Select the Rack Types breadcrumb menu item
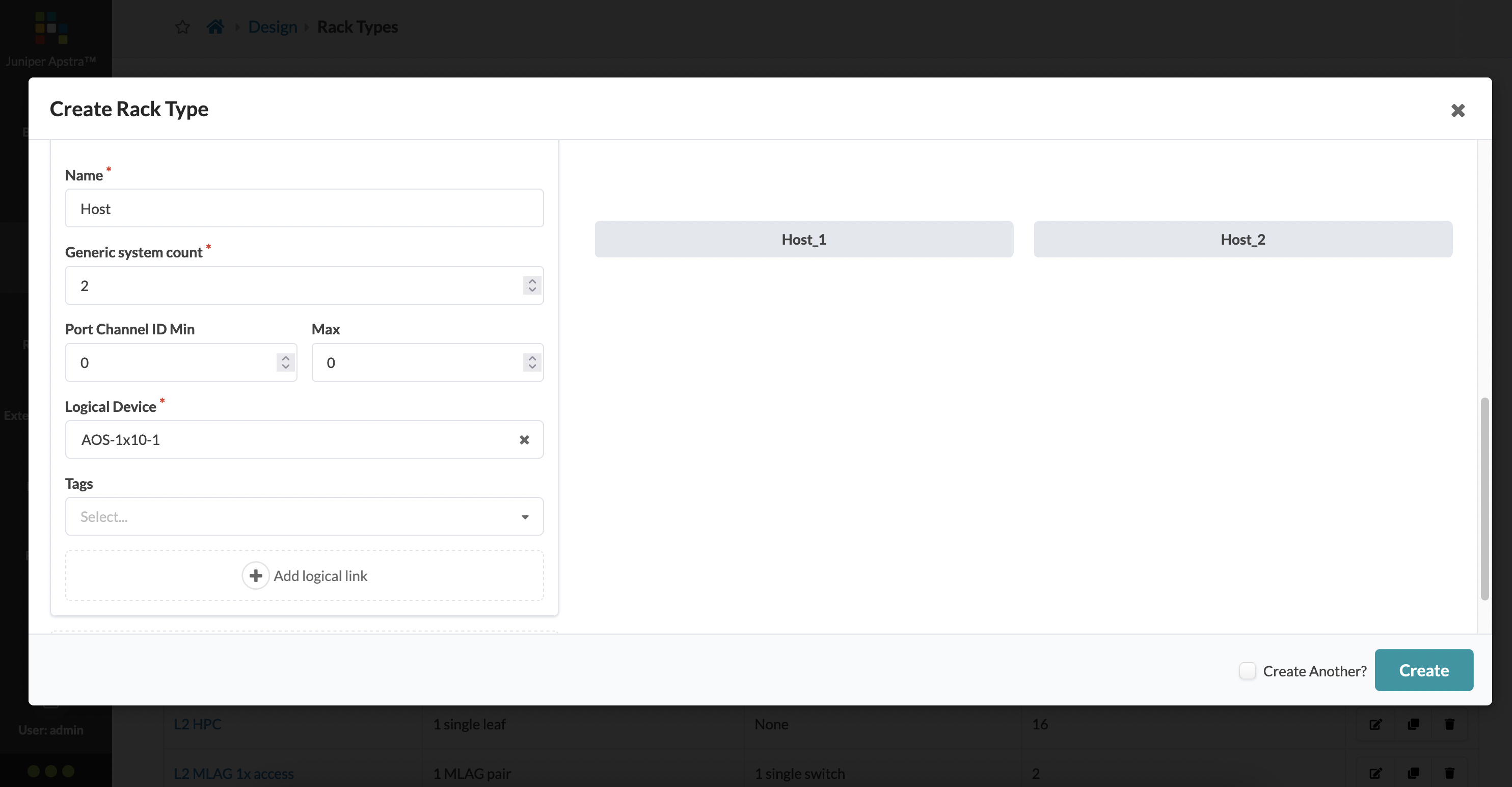Image resolution: width=1512 pixels, height=787 pixels. click(x=357, y=27)
